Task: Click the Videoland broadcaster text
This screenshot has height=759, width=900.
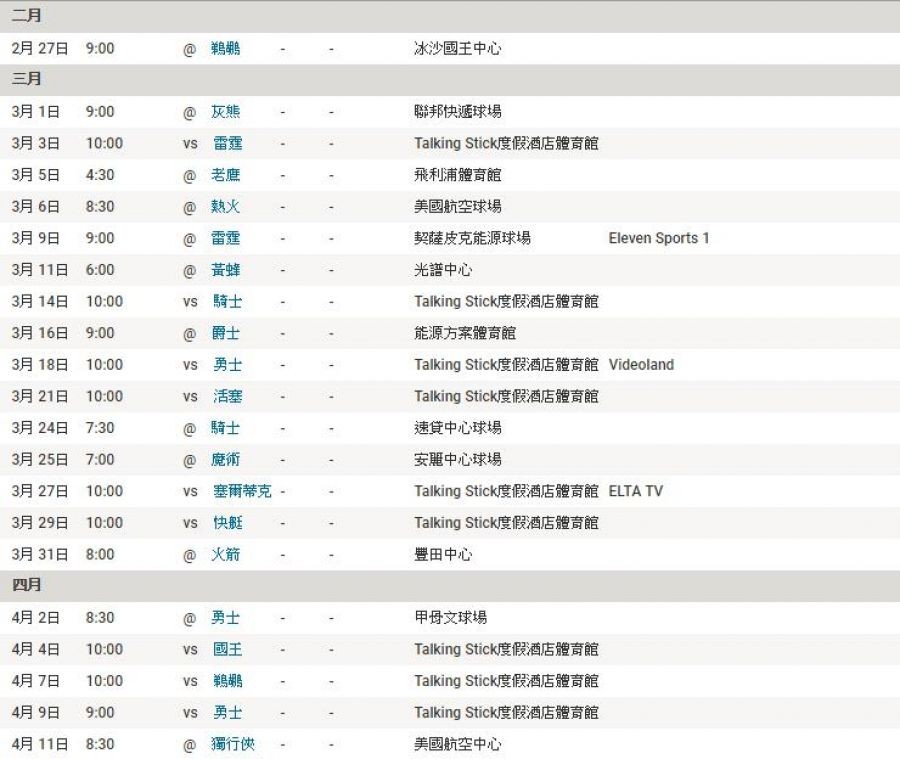Action: click(641, 365)
